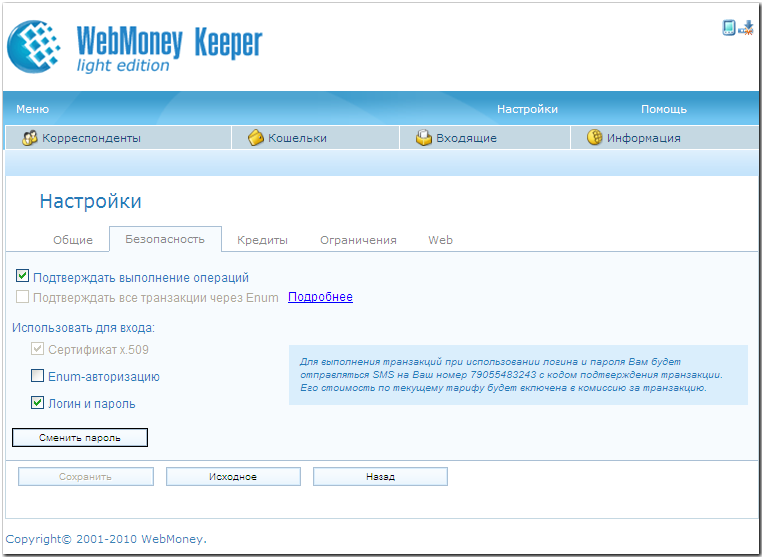Click the Настройки page heading
The height and width of the screenshot is (558, 763).
point(91,201)
